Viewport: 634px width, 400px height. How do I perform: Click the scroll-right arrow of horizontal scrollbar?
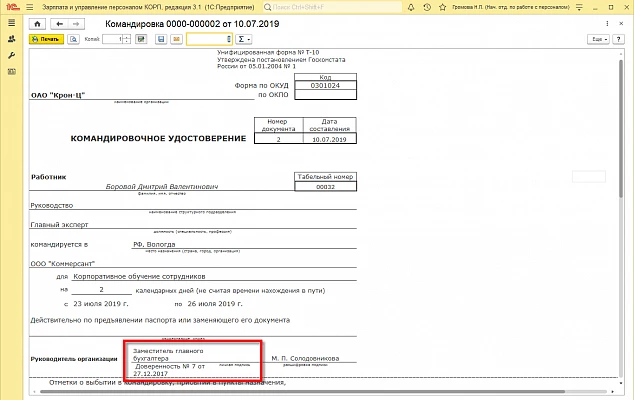click(613, 392)
